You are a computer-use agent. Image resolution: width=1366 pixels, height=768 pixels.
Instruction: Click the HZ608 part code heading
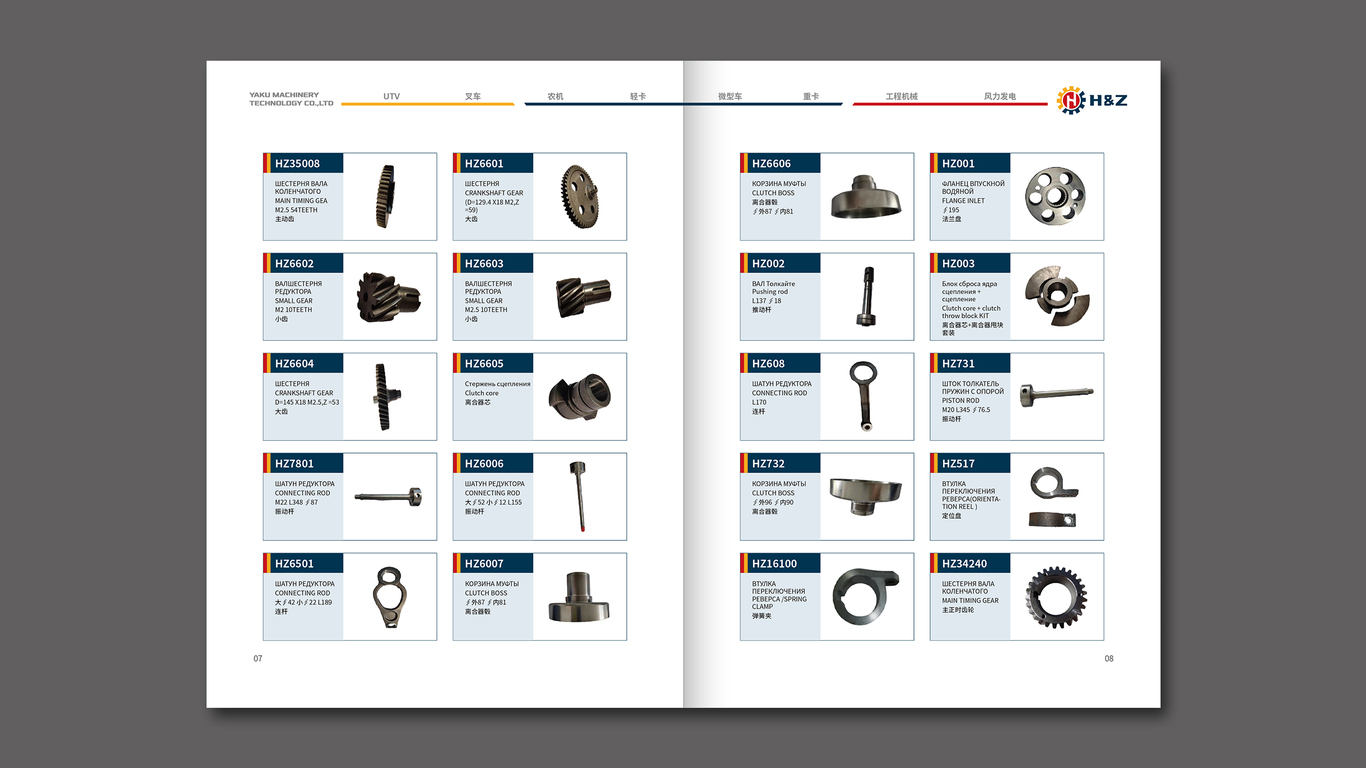(768, 364)
